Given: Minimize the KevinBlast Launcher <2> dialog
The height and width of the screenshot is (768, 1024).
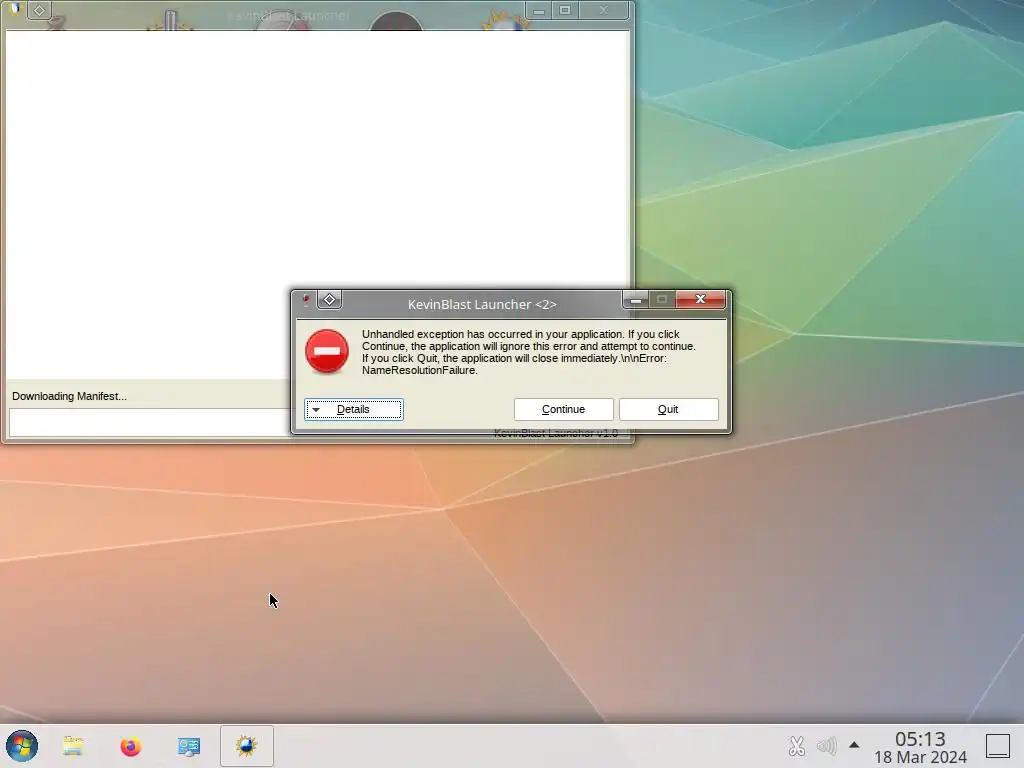Looking at the screenshot, I should [x=635, y=300].
